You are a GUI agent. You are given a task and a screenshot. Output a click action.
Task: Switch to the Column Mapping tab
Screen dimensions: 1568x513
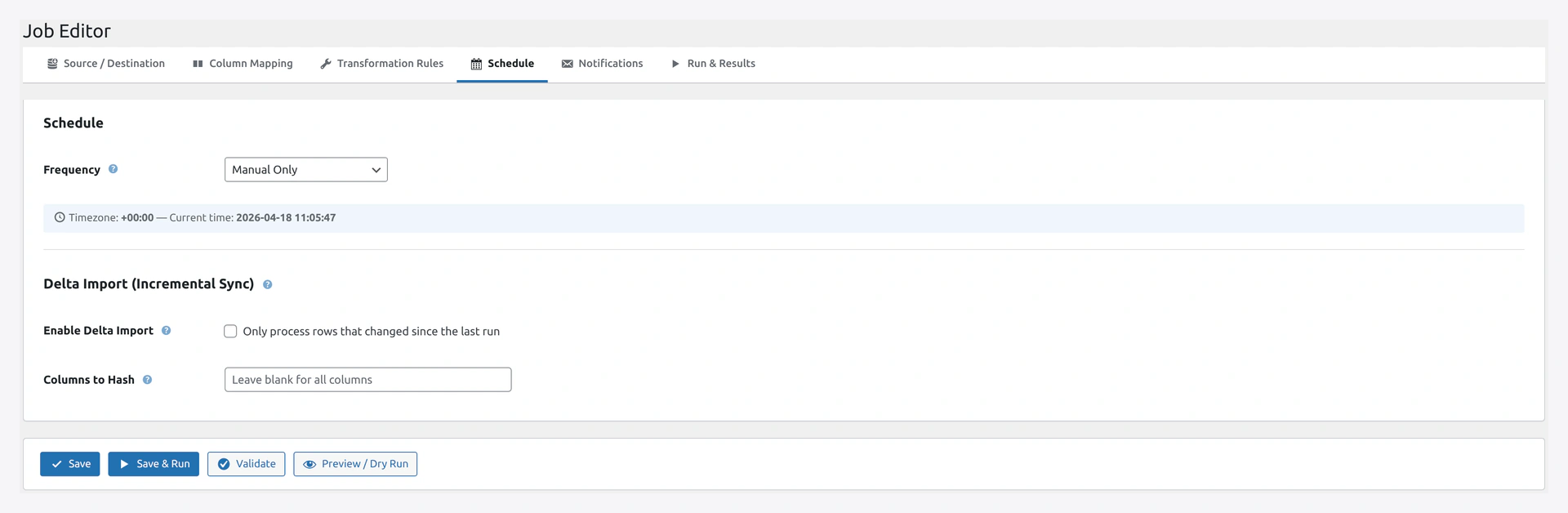click(243, 64)
